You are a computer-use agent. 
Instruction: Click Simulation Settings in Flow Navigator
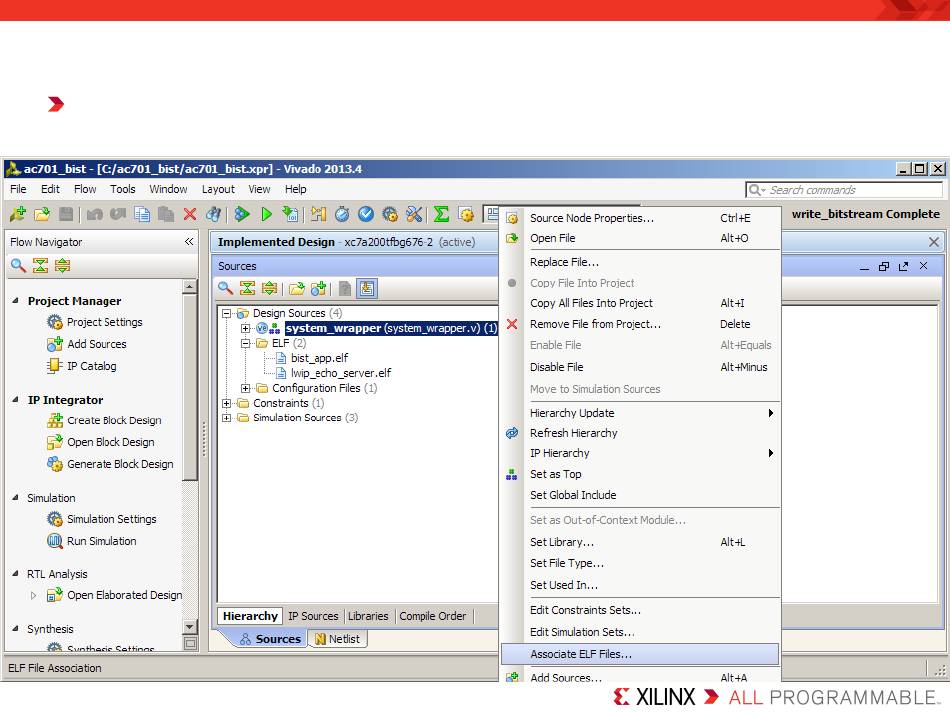[x=111, y=519]
